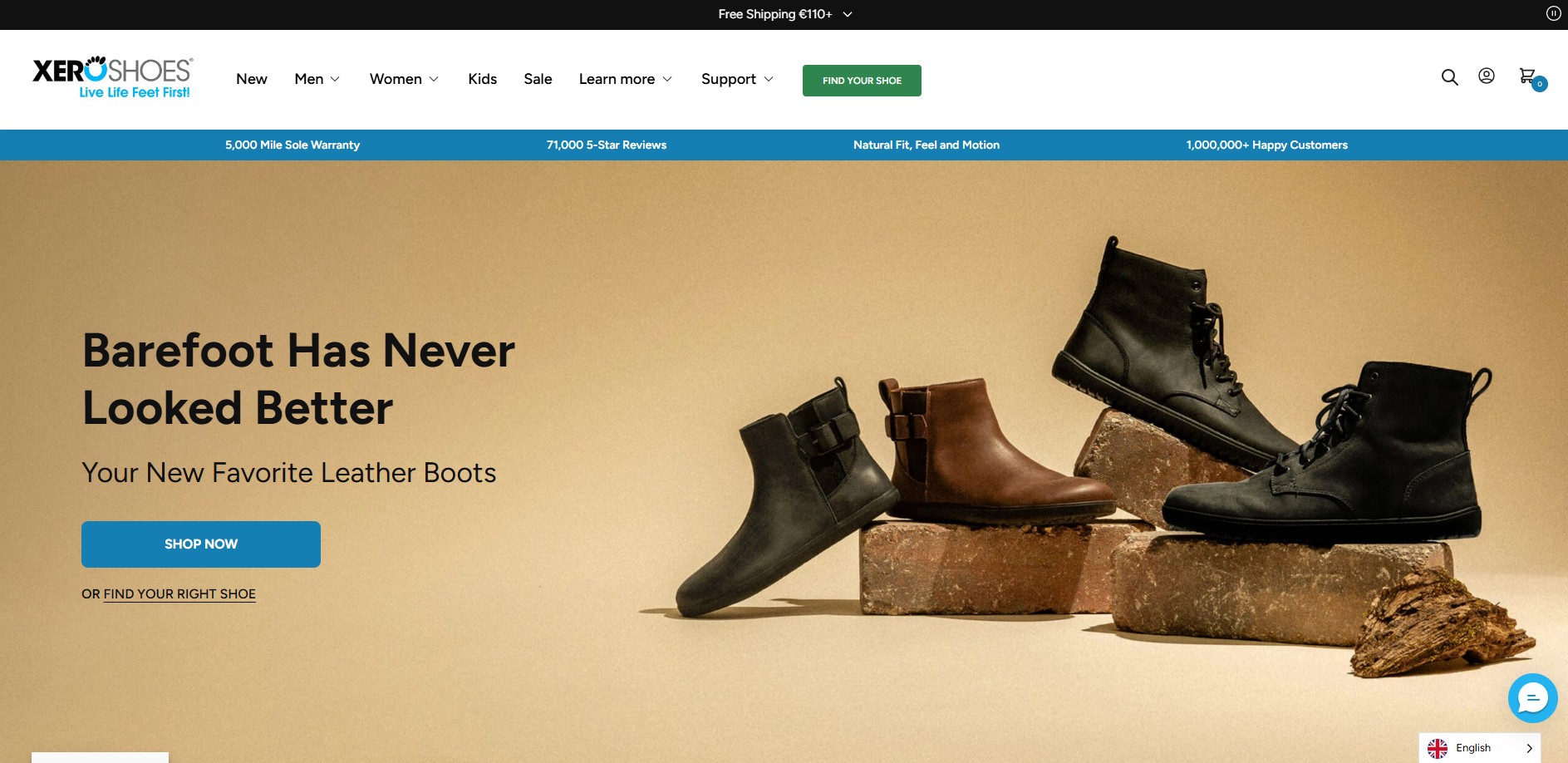Expand the Free Shipping banner dropdown
1568x763 pixels.
point(847,14)
